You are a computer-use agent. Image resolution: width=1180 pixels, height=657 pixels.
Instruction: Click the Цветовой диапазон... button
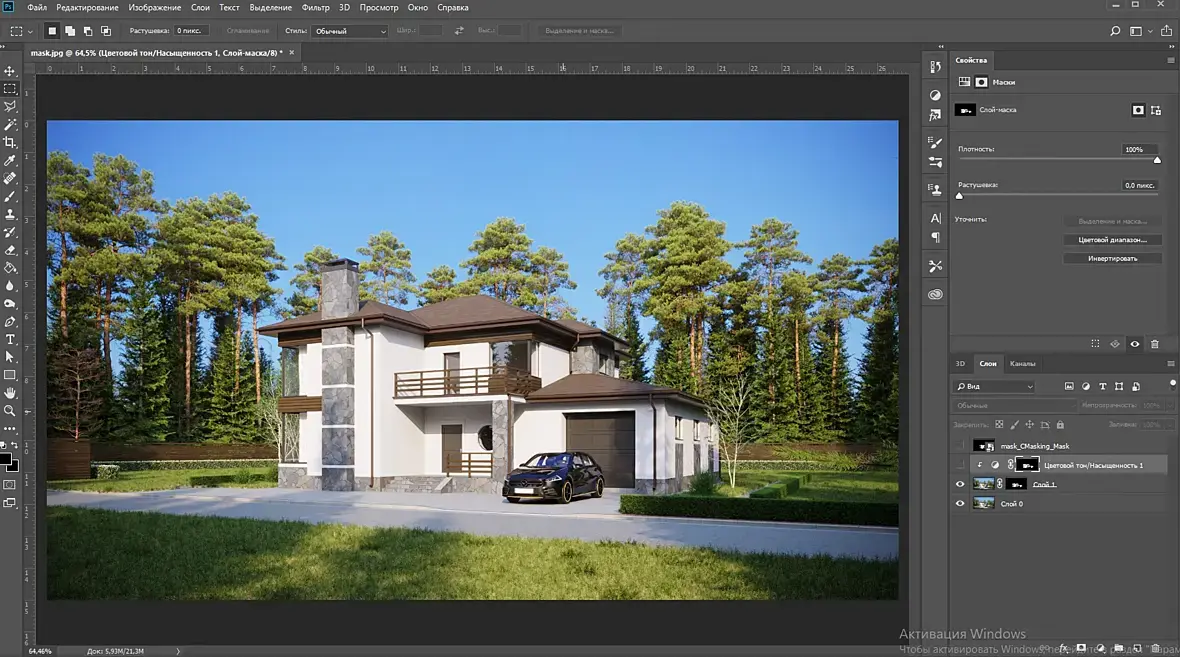pyautogui.click(x=1112, y=240)
